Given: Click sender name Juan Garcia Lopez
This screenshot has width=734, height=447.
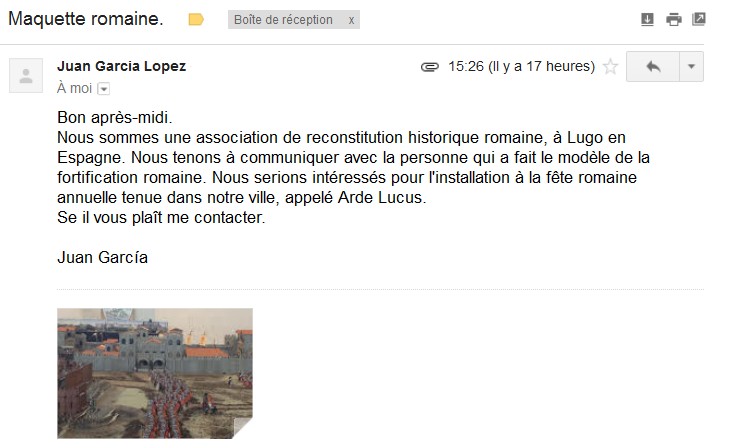Looking at the screenshot, I should [x=122, y=66].
